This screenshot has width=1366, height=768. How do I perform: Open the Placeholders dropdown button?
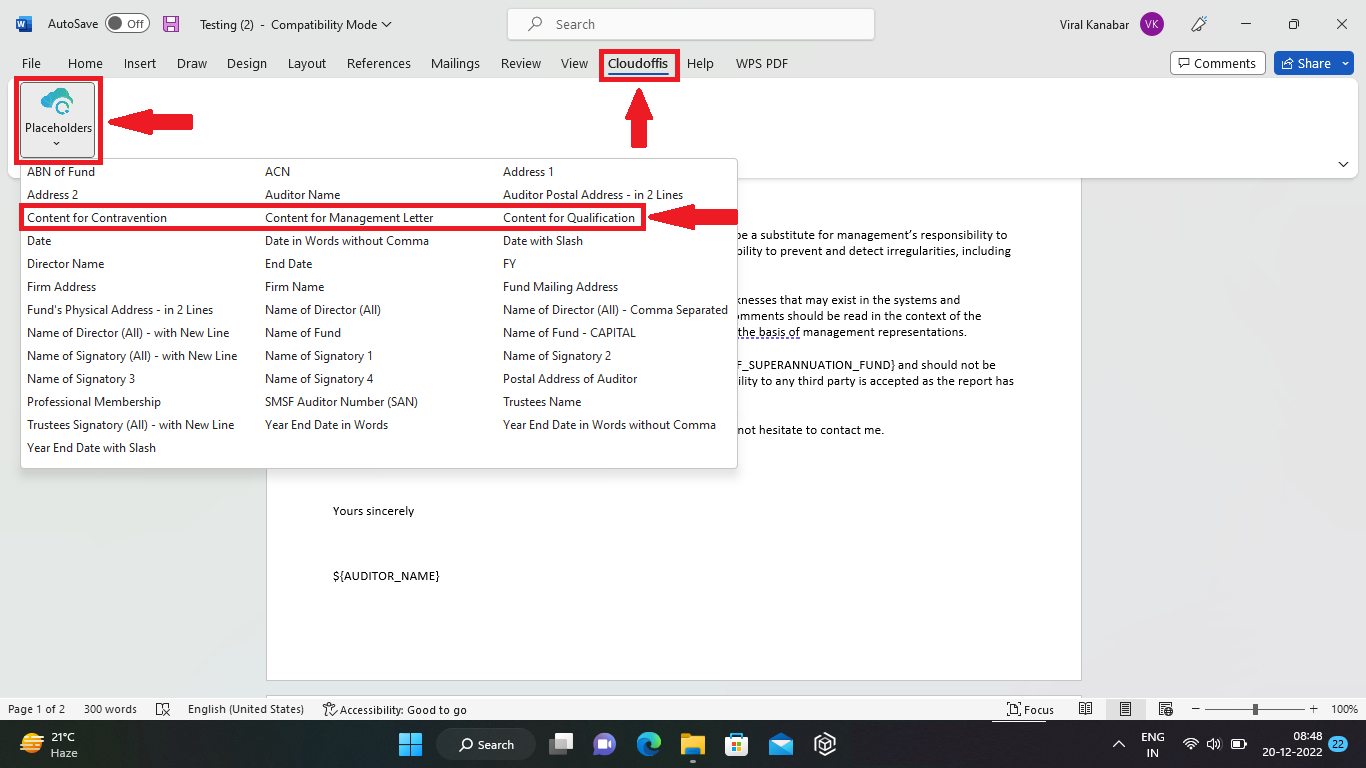[x=58, y=120]
